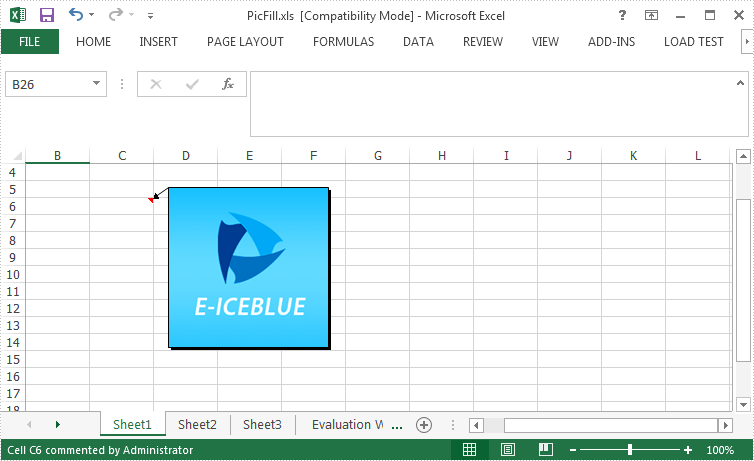
Task: Open zoom dialog via 100% label
Action: coord(720,450)
